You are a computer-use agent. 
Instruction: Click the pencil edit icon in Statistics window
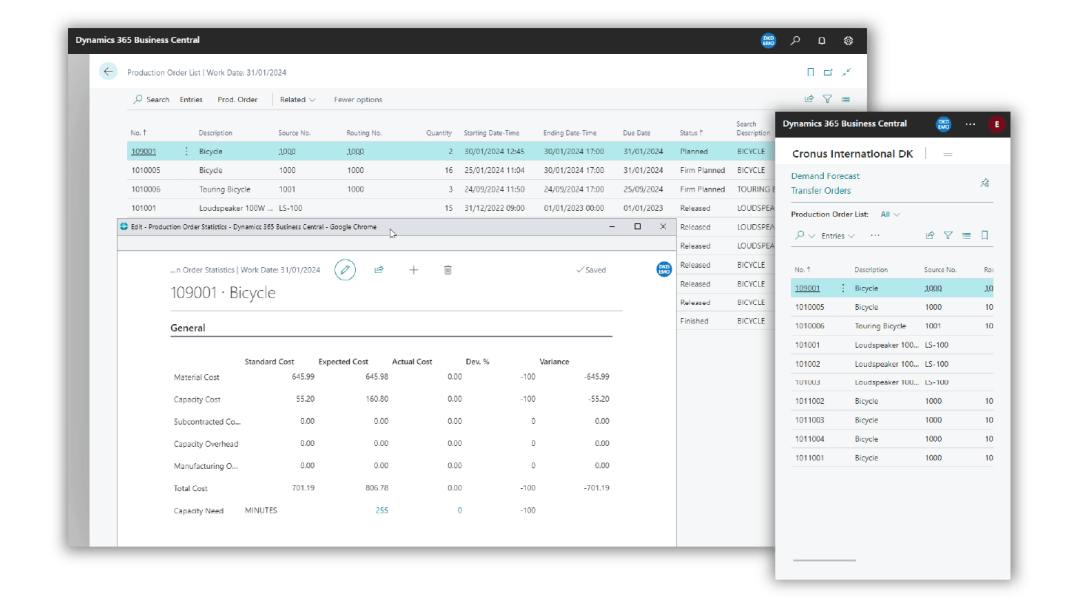[345, 269]
